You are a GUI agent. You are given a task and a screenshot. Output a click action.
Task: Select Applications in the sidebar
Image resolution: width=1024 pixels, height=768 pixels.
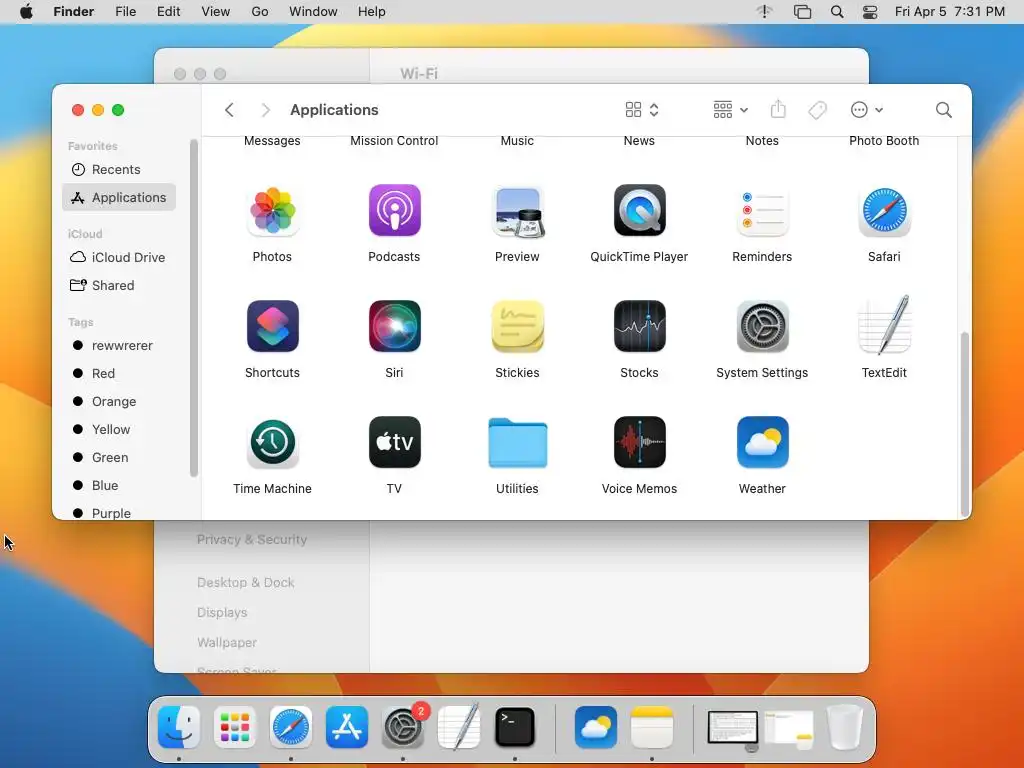pos(119,197)
